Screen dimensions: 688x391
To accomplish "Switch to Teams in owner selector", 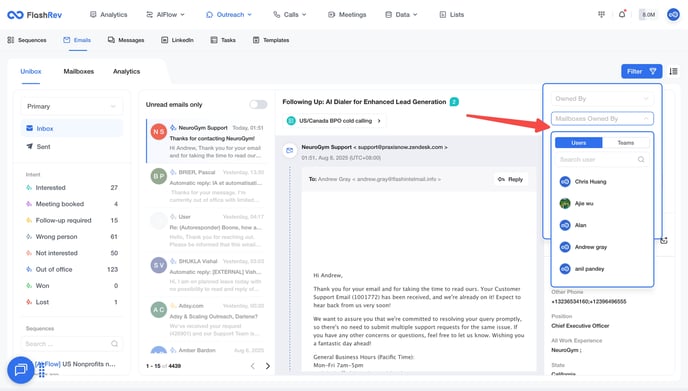I will coord(626,143).
